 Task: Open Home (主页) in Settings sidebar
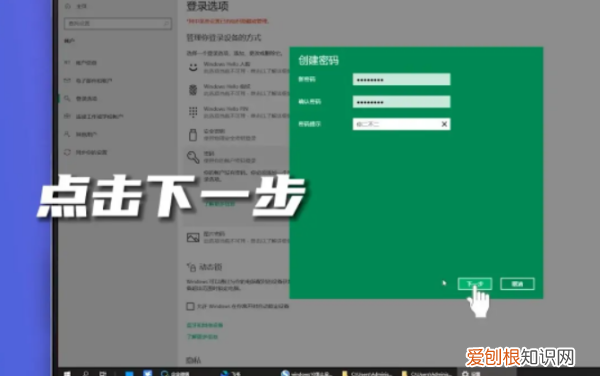click(x=77, y=6)
